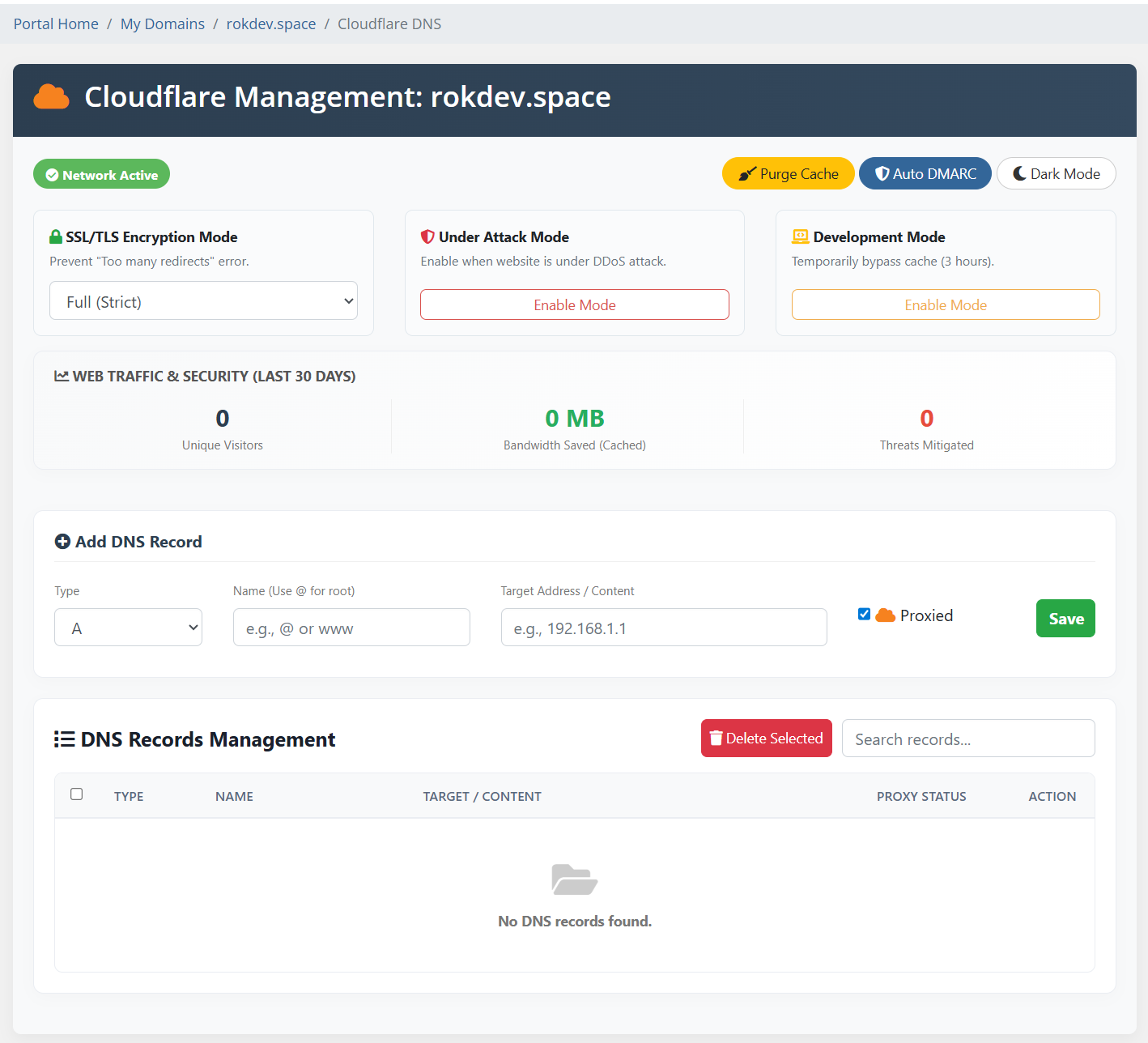Click the NAME column header
Viewport: 1148px width, 1043px height.
(x=234, y=797)
